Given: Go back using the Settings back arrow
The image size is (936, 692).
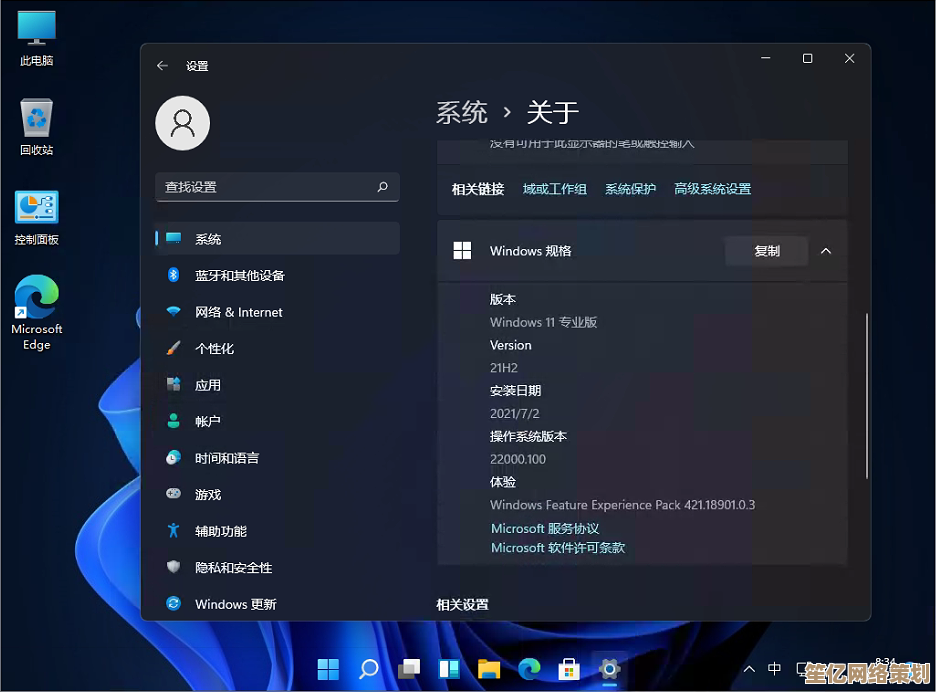Looking at the screenshot, I should [x=163, y=66].
